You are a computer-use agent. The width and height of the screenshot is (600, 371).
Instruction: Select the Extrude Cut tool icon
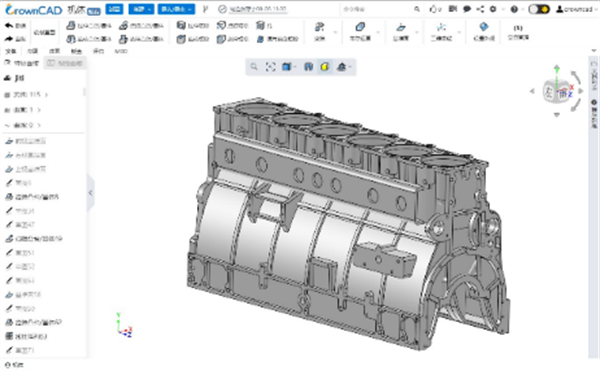(x=181, y=26)
